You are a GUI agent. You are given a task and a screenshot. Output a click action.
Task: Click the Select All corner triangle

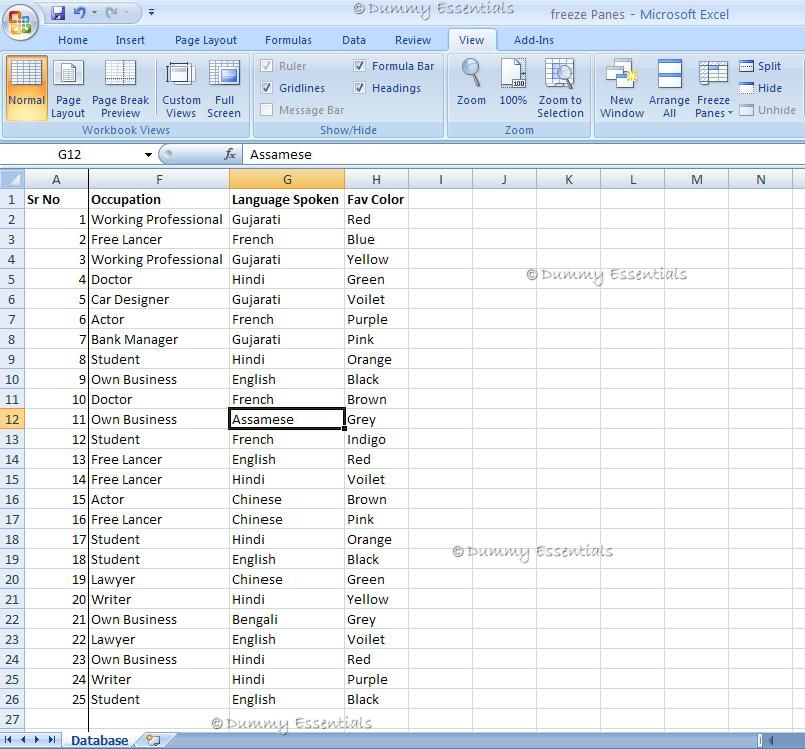point(12,179)
